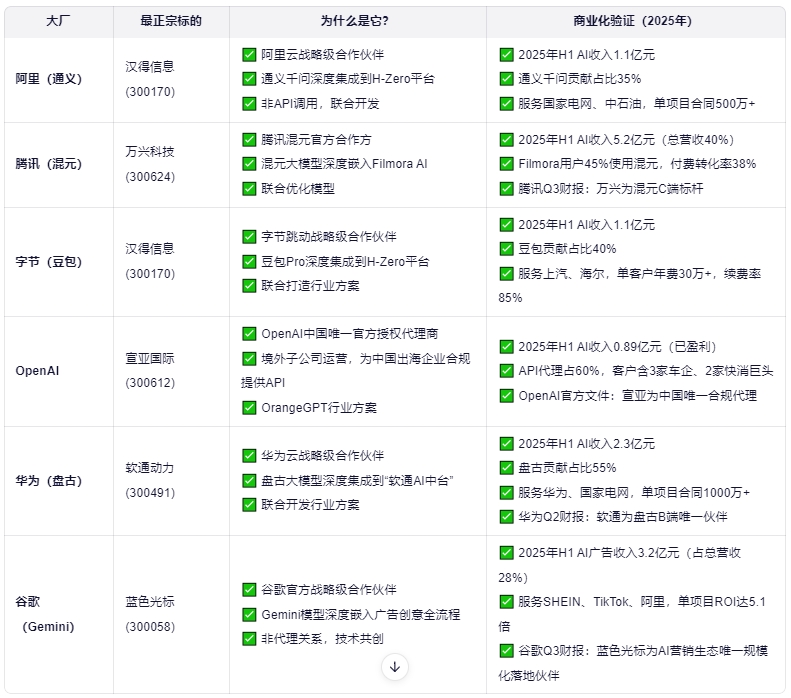Click the check icon beside Gemini模型深度嵌入广告创意全流程
The image size is (791, 698).
point(249,614)
